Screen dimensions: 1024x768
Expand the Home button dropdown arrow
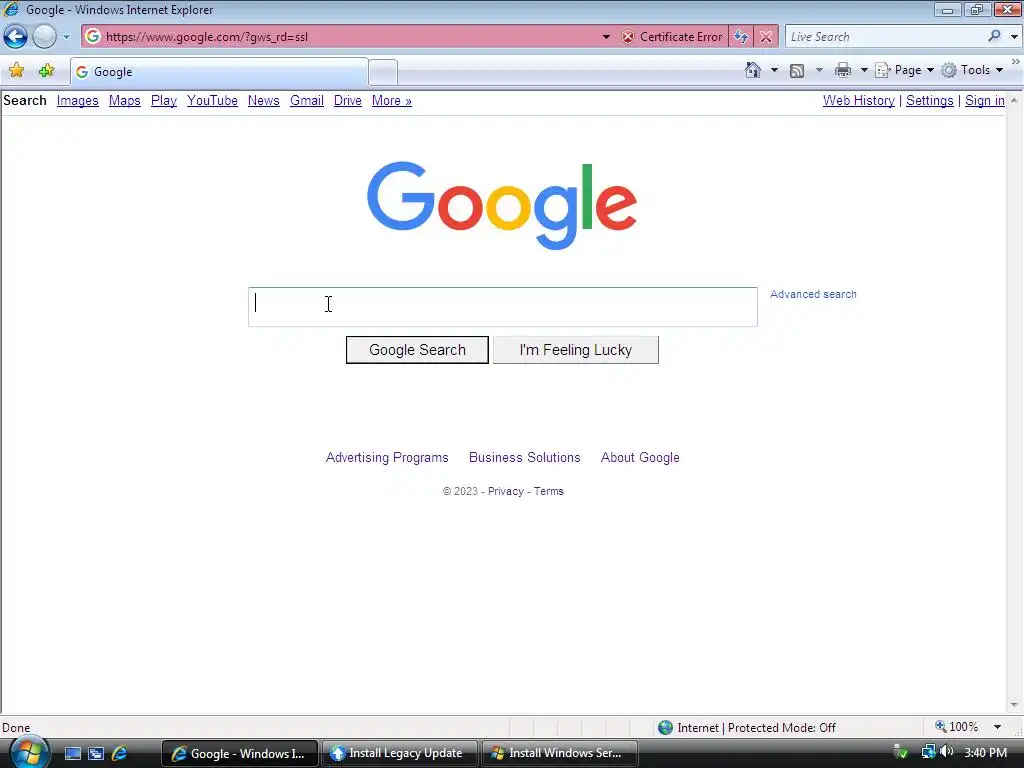(775, 70)
